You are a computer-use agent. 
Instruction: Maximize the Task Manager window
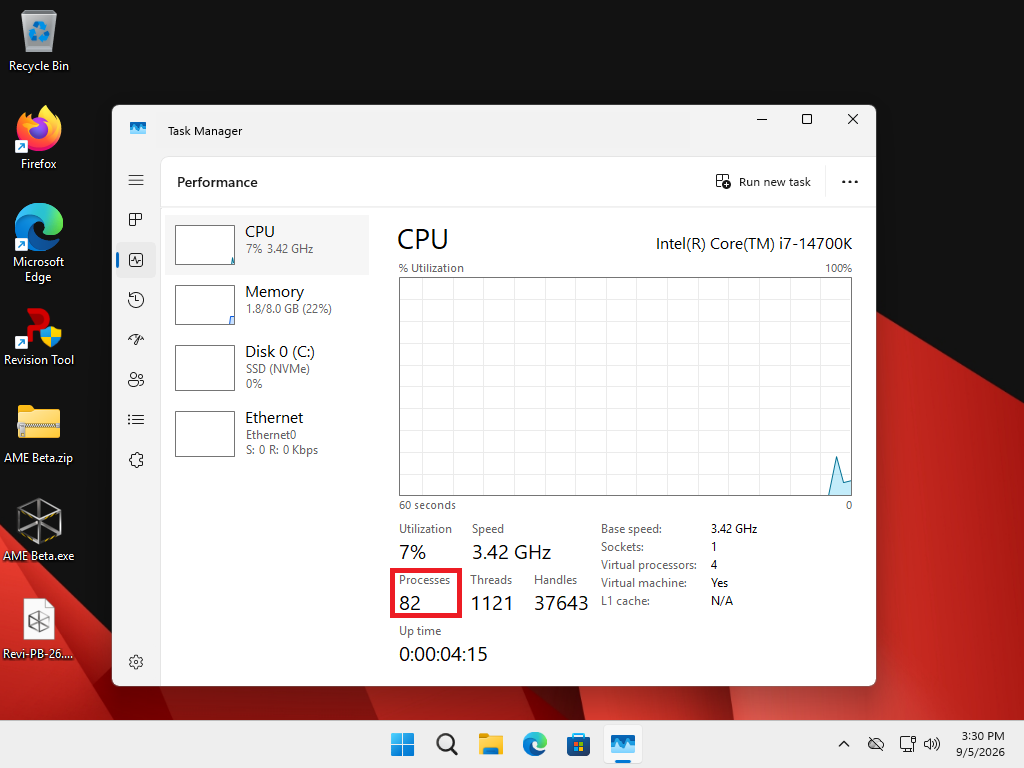(x=807, y=119)
